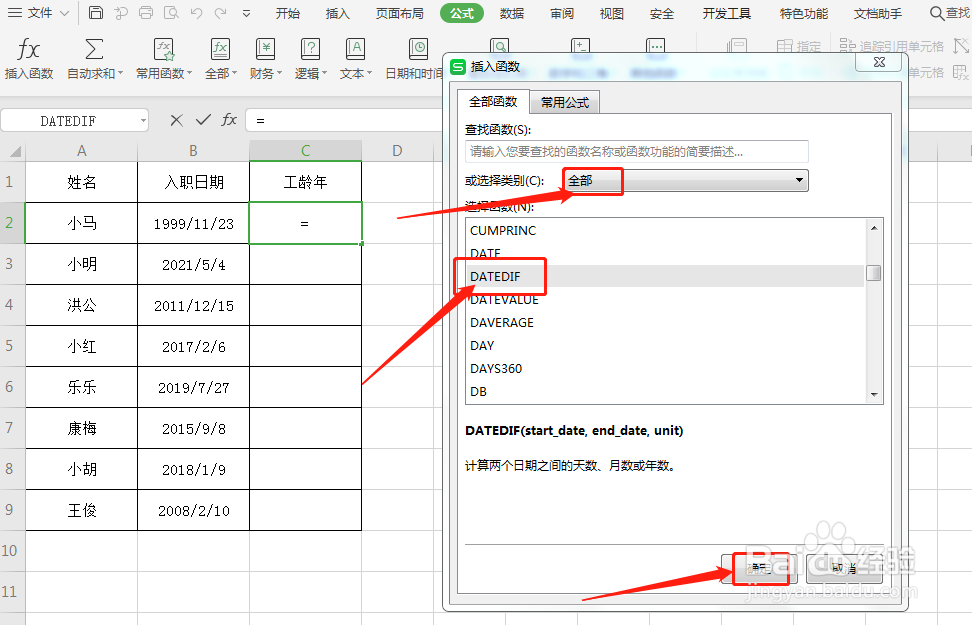Confirm entry with formula bar checkmark icon
Image resolution: width=972 pixels, height=625 pixels.
click(203, 120)
